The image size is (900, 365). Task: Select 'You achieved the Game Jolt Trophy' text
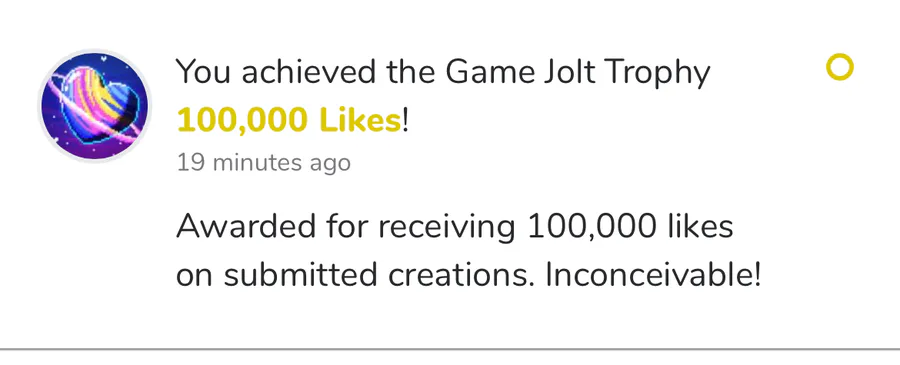443,73
